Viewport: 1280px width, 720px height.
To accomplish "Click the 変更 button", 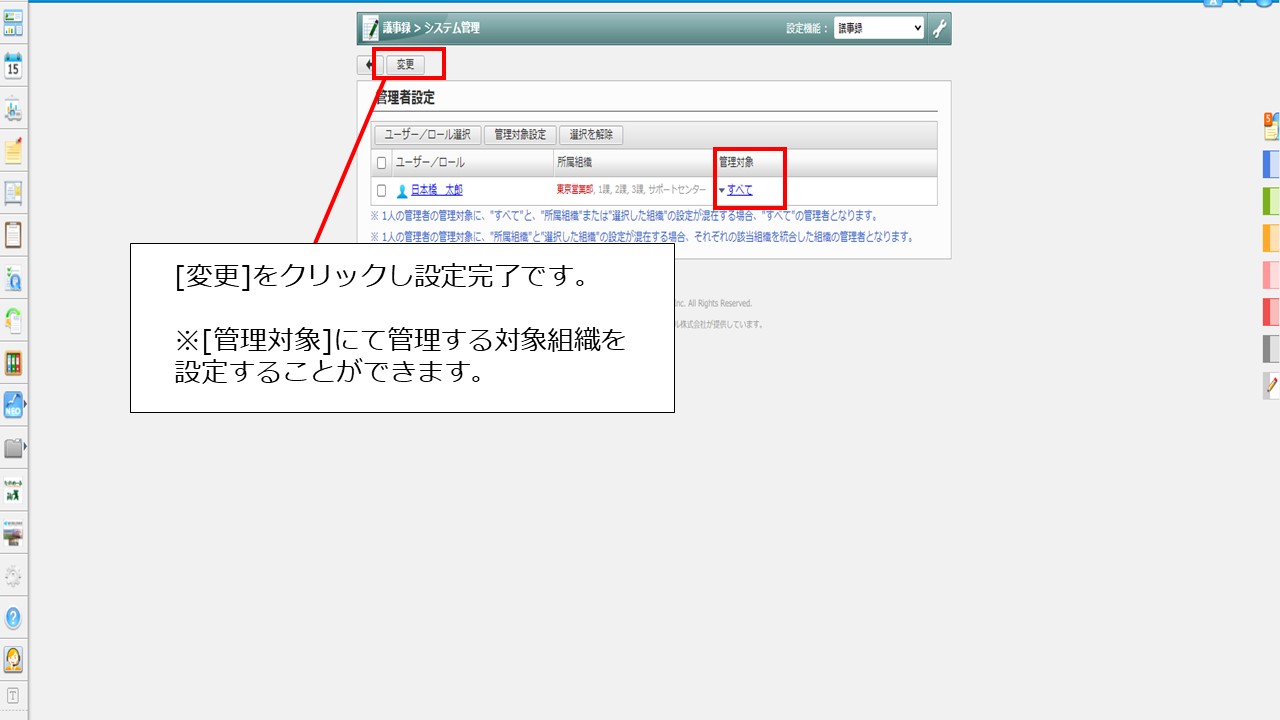I will [x=405, y=65].
